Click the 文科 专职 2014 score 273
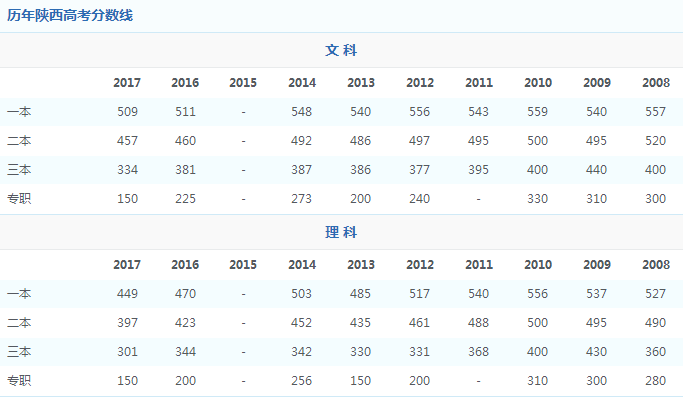The height and width of the screenshot is (402, 683). click(x=302, y=199)
